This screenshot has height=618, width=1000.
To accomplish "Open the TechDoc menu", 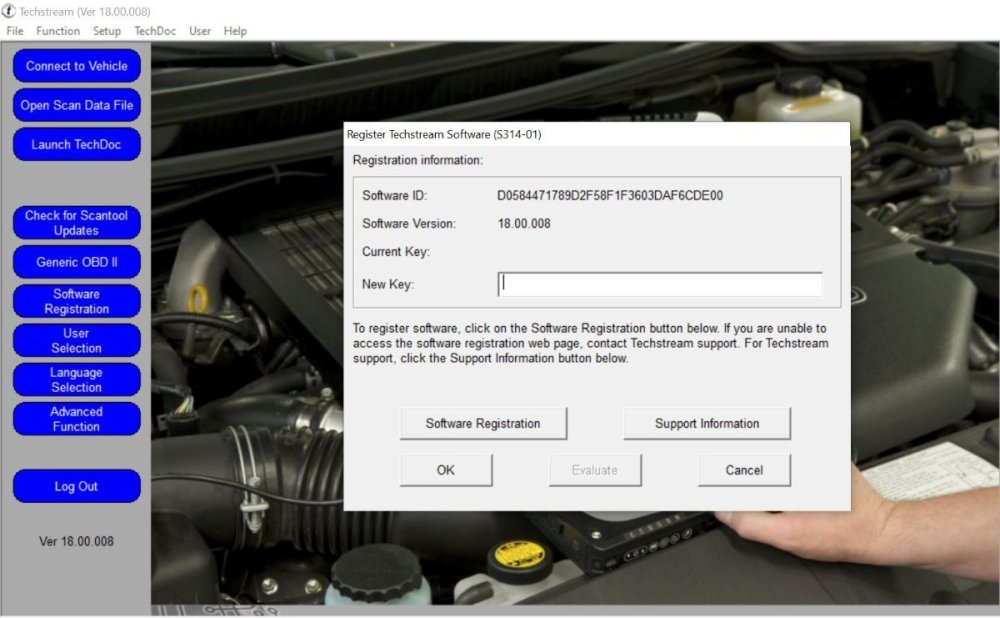I will pyautogui.click(x=155, y=31).
